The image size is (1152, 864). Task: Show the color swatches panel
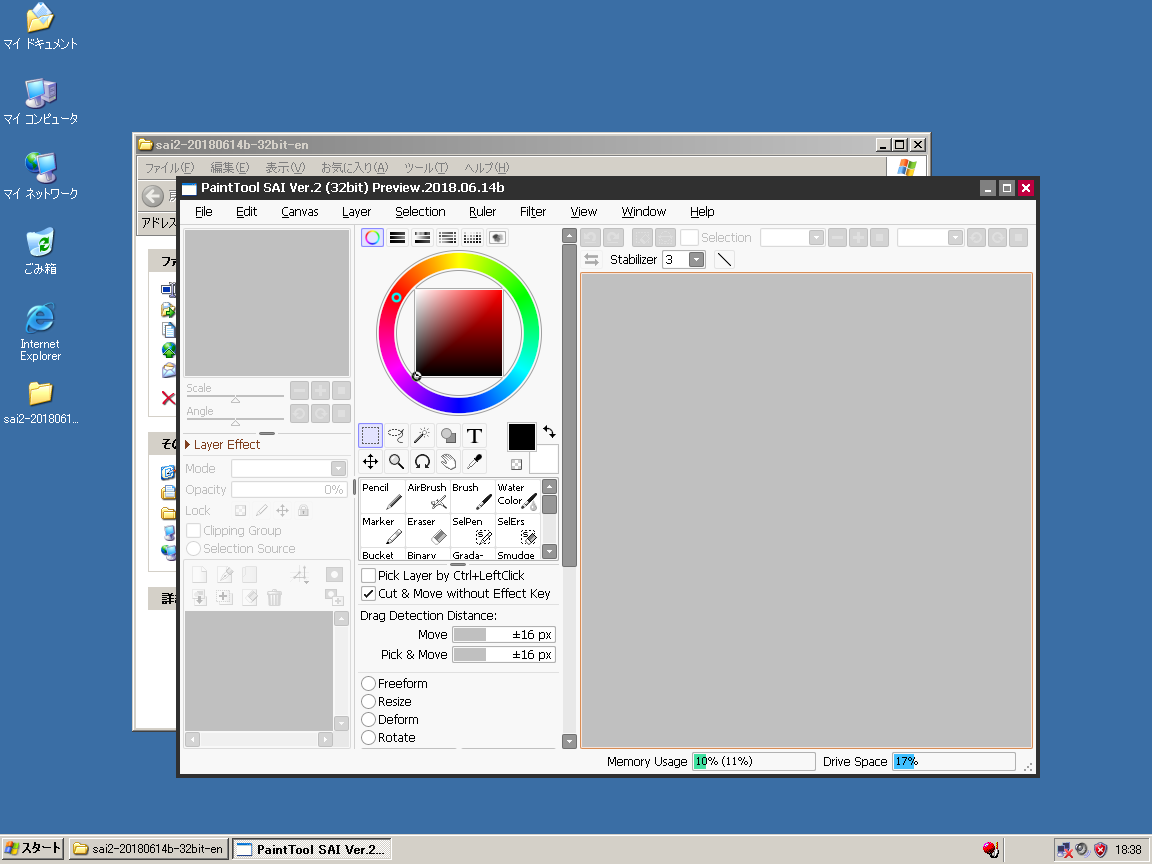[x=472, y=237]
